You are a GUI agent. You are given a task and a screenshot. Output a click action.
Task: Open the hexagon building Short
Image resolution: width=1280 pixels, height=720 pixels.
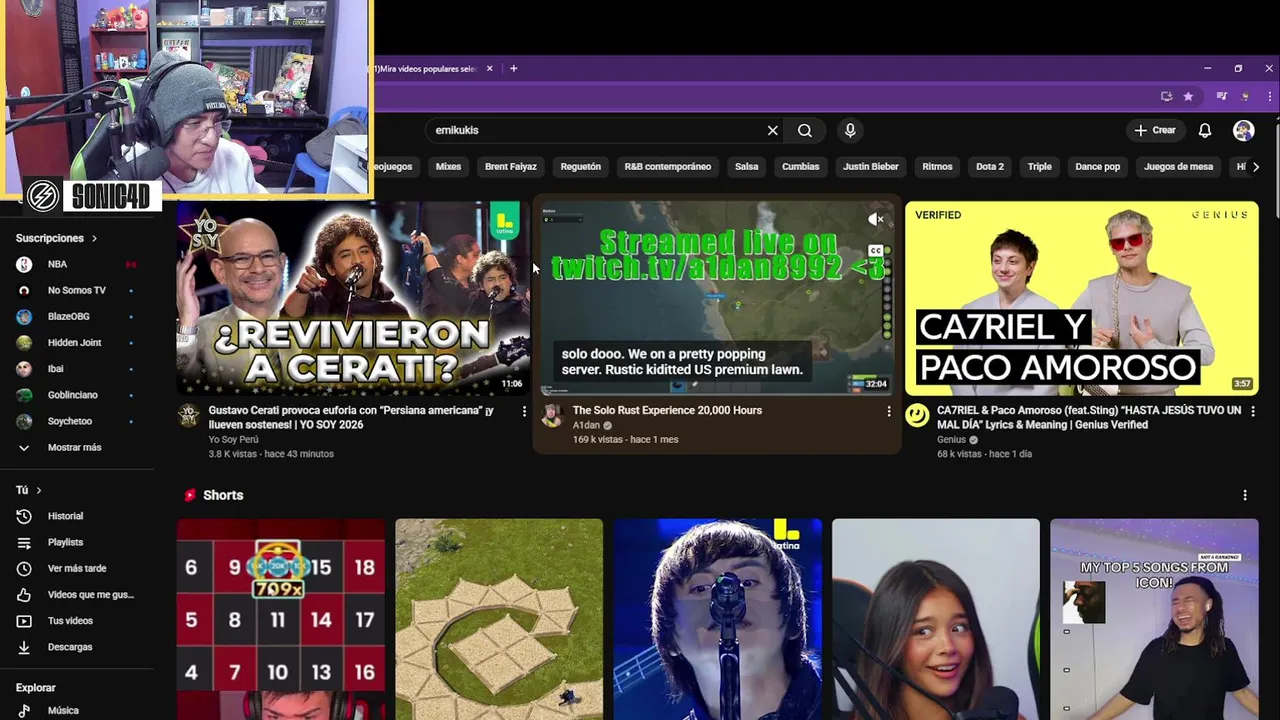(499, 619)
